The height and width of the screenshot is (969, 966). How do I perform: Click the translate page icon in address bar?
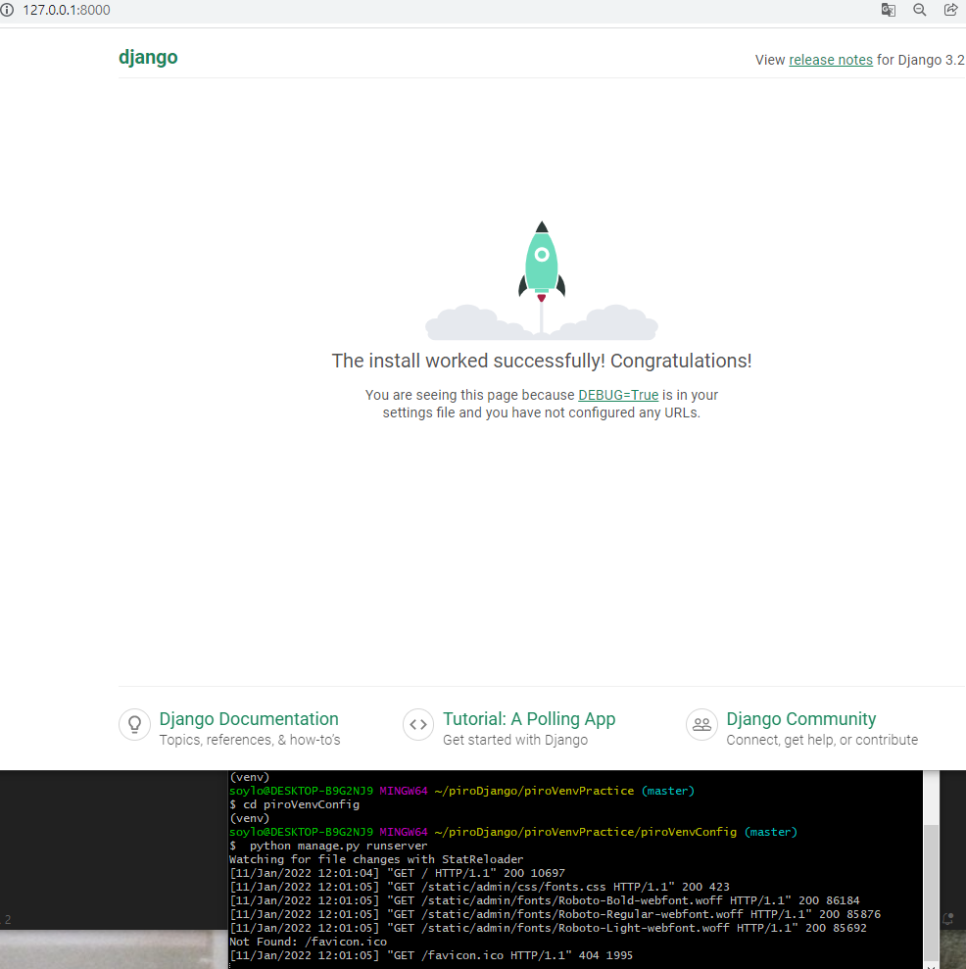[888, 10]
